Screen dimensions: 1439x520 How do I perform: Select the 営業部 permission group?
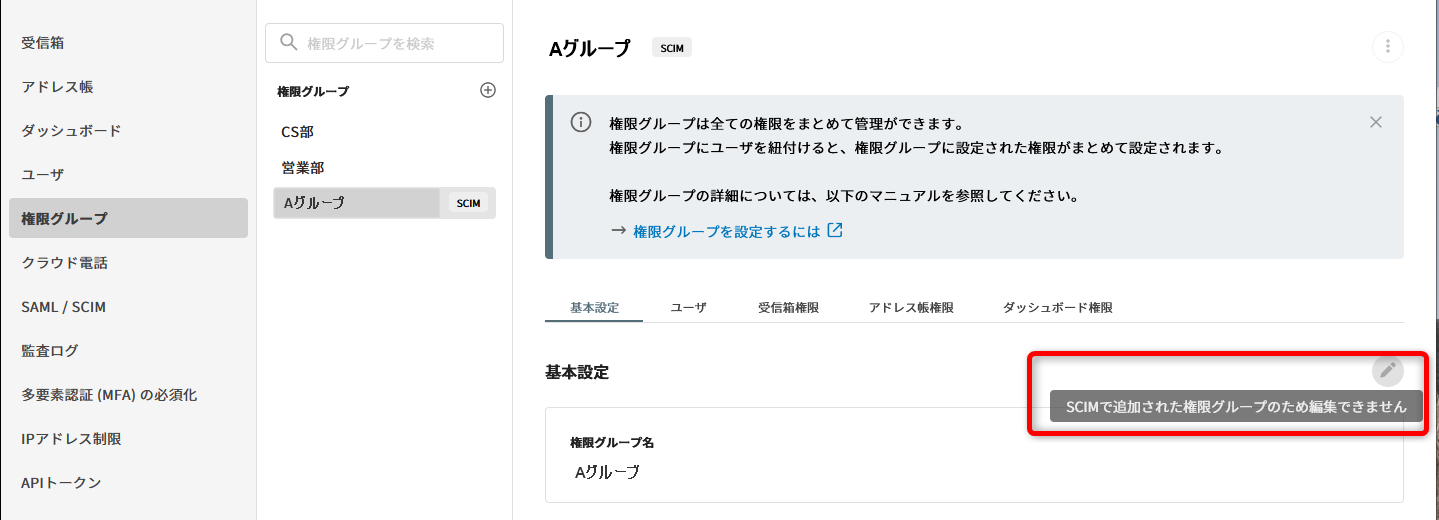(303, 167)
